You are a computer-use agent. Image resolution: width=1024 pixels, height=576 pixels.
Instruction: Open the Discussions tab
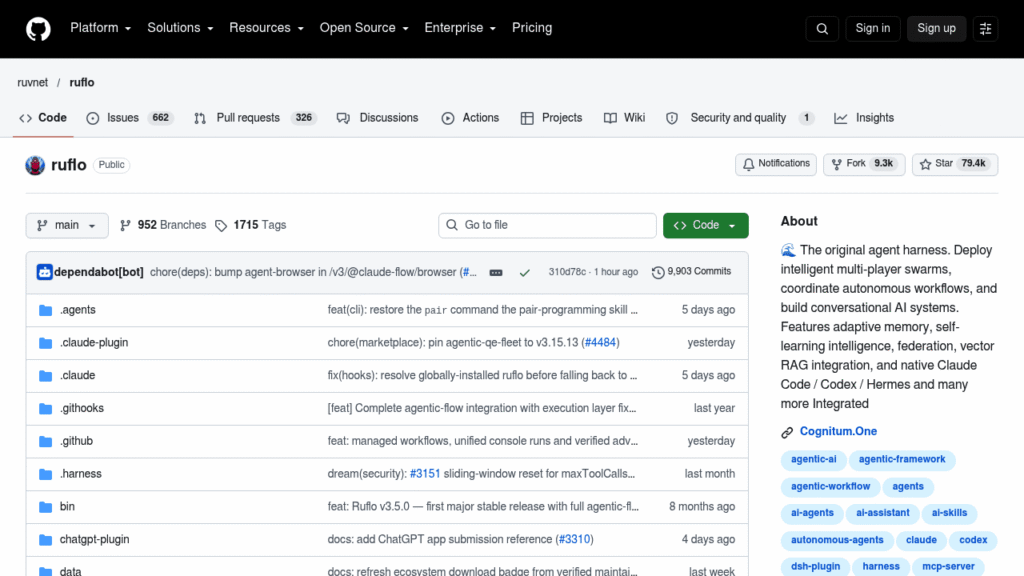(x=377, y=118)
